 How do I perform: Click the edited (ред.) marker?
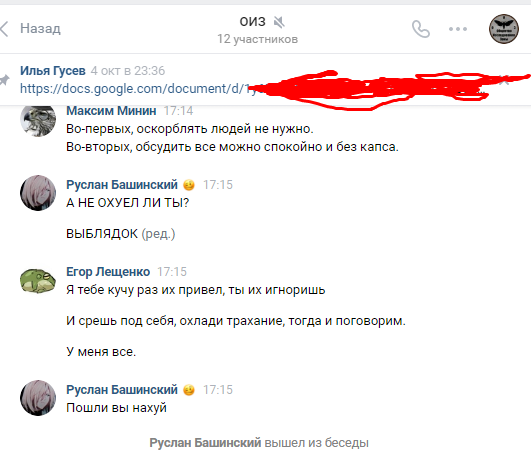point(158,234)
